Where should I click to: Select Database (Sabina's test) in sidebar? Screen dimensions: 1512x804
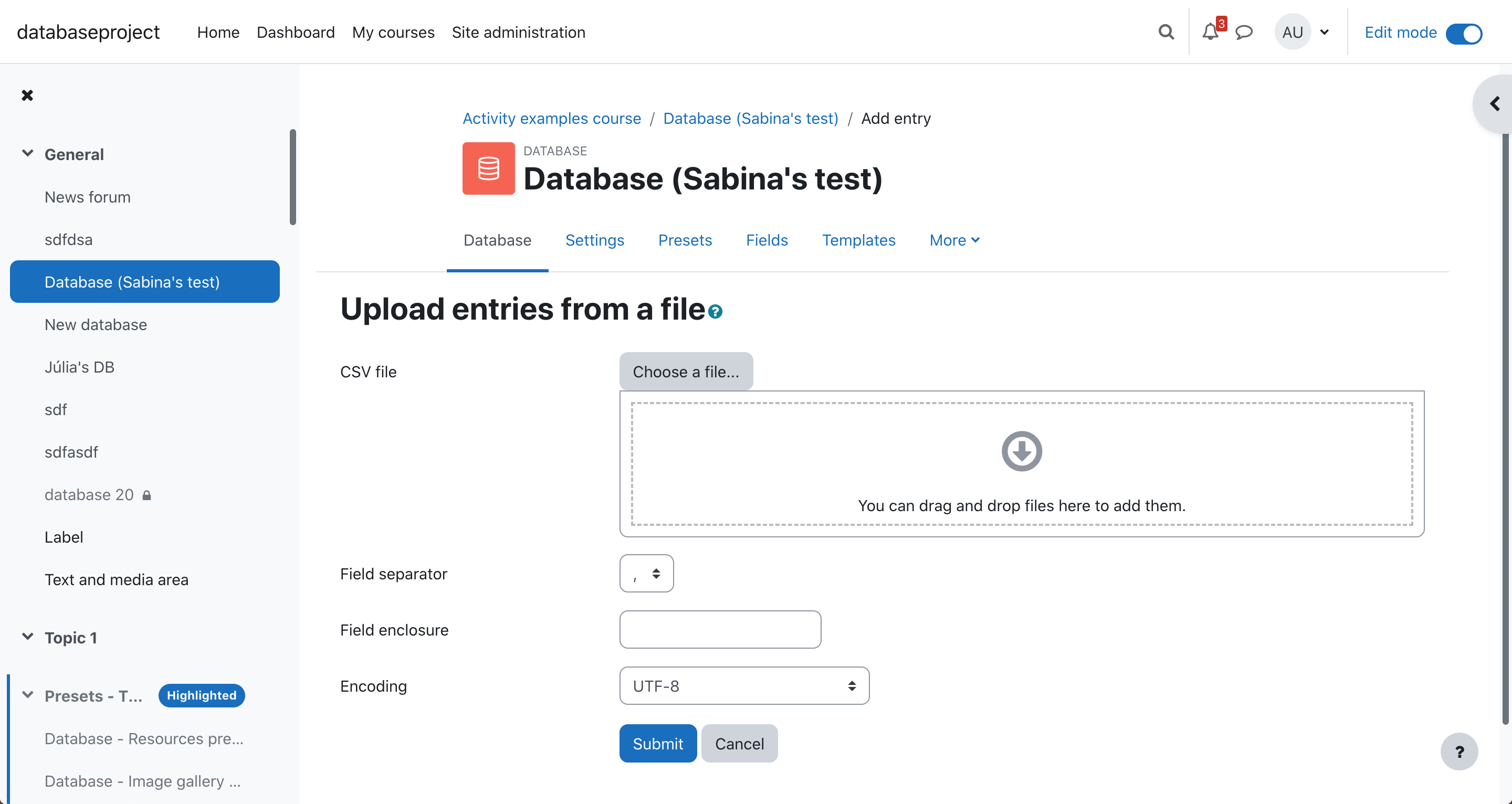[x=144, y=282]
